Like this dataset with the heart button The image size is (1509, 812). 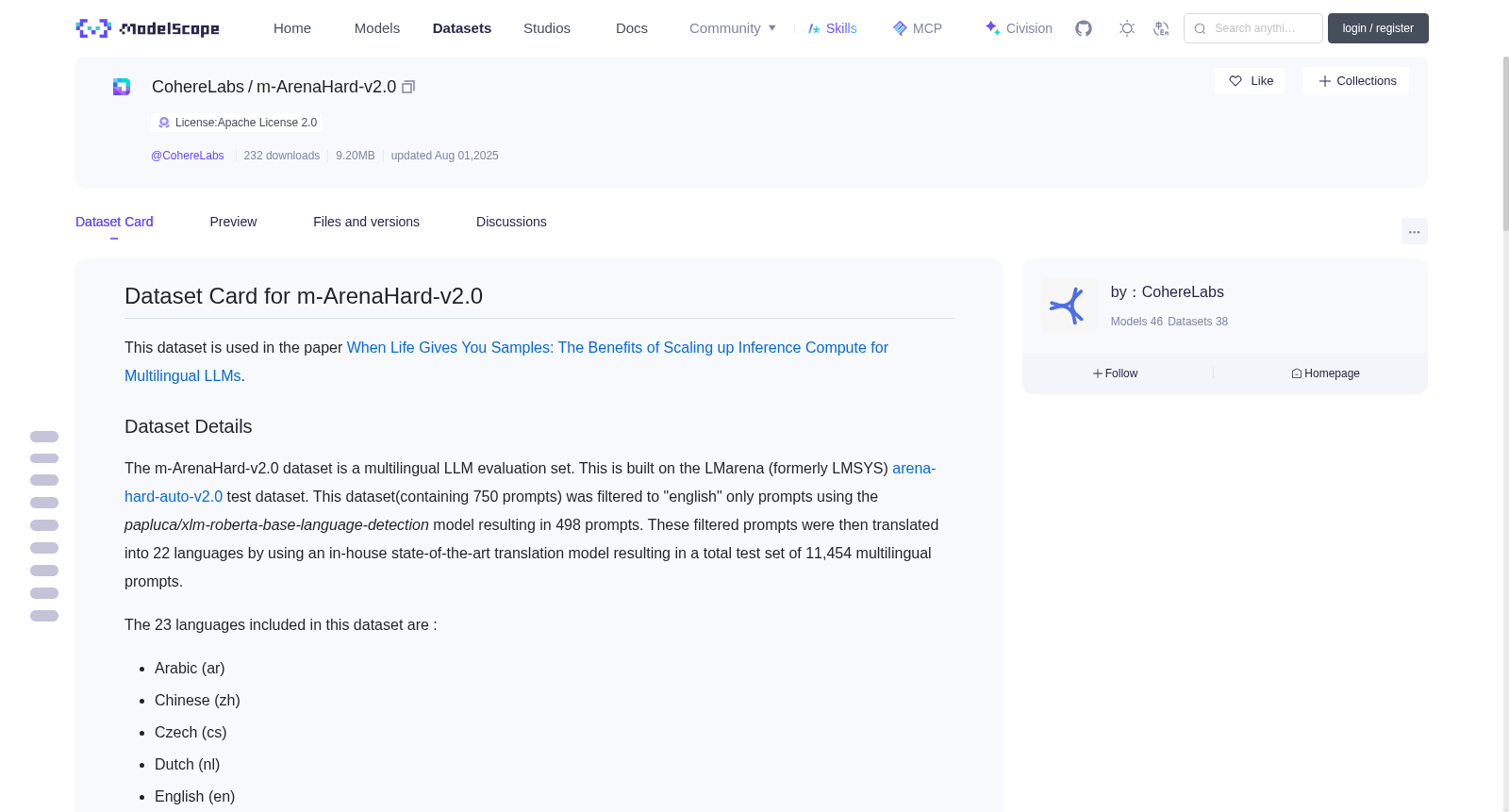1250,81
